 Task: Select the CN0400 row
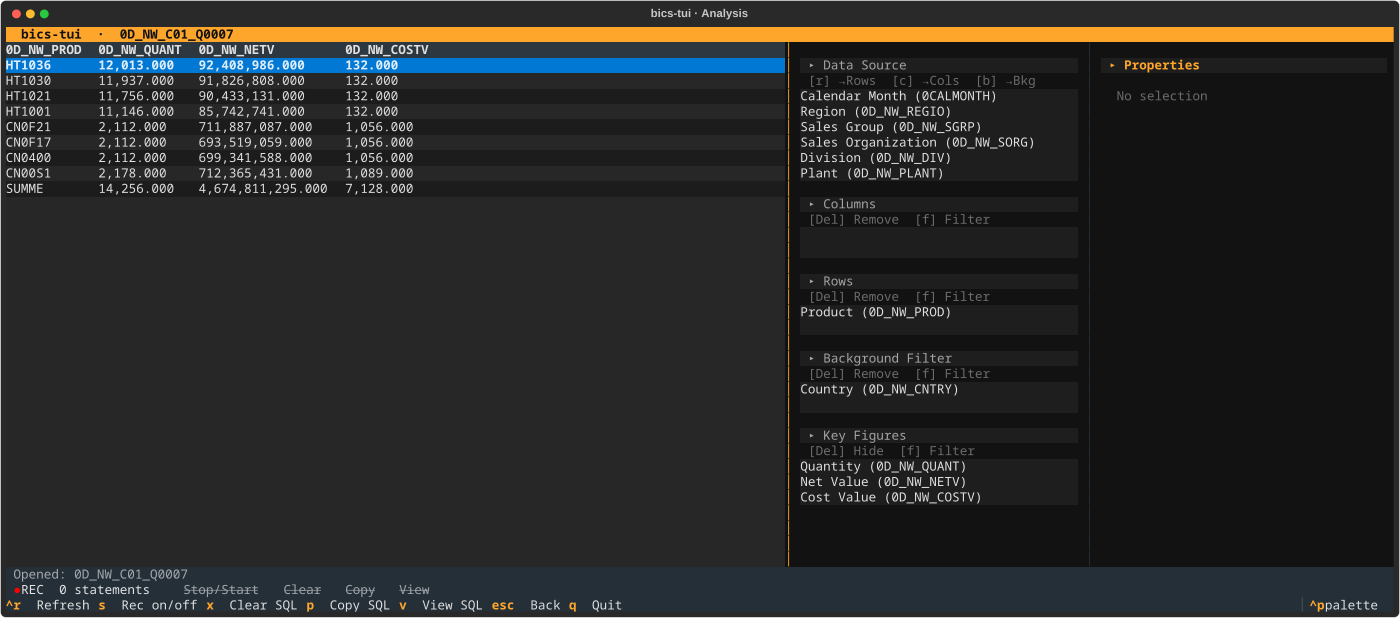click(394, 158)
